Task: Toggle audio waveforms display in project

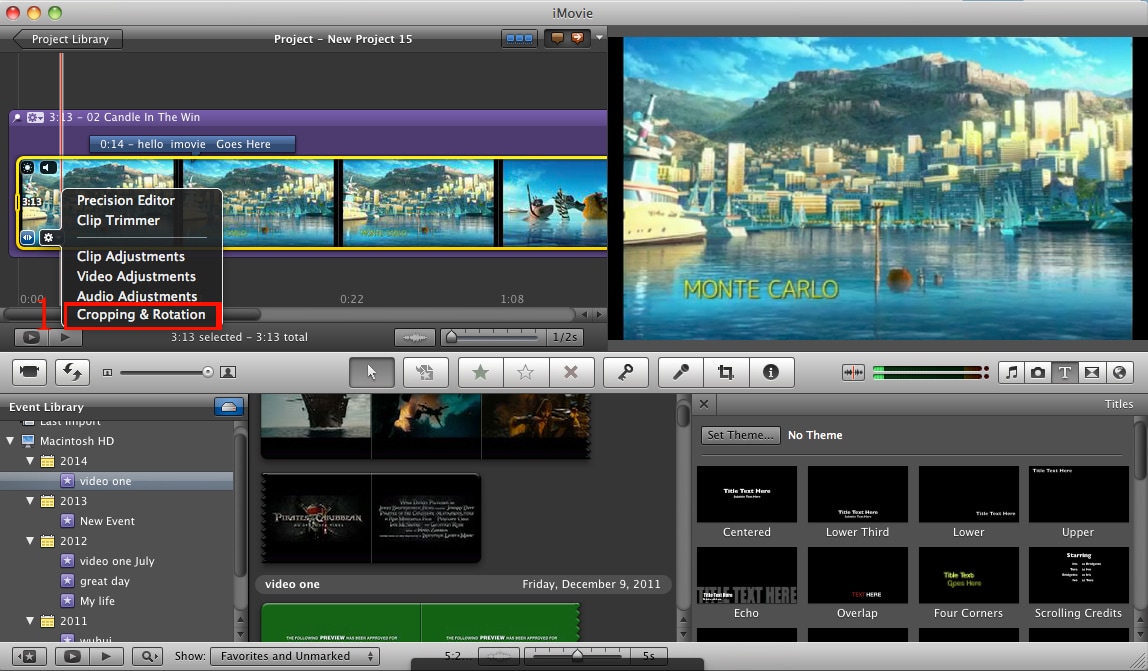Action: tap(415, 337)
